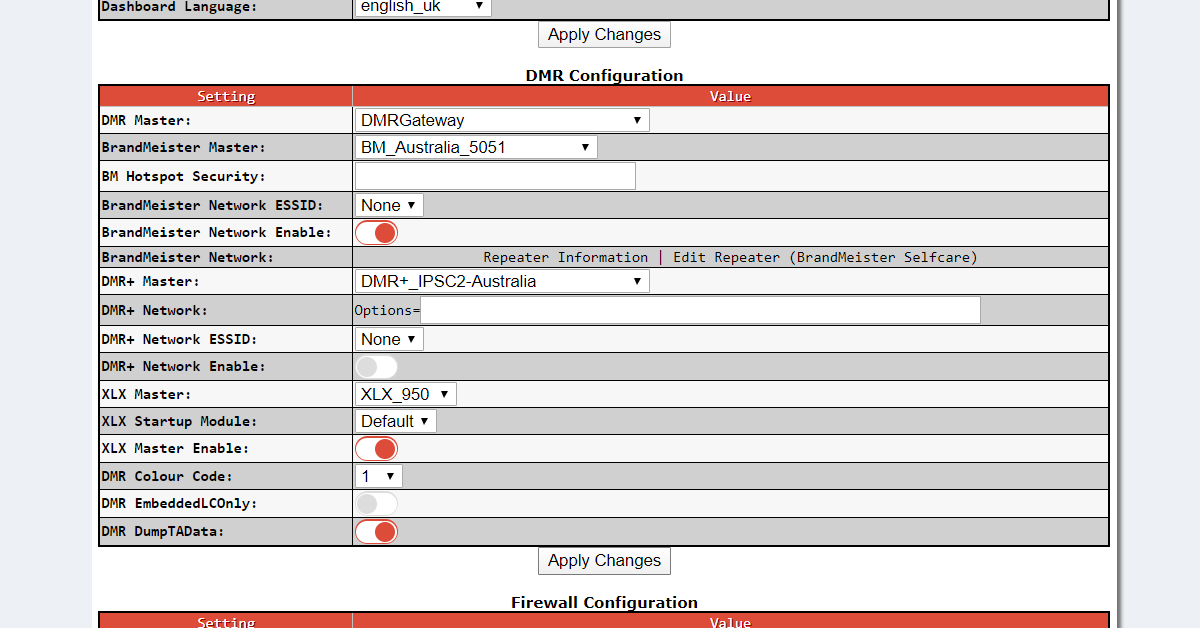
Task: Click Apply Changes above DMR Configuration
Action: [x=604, y=34]
